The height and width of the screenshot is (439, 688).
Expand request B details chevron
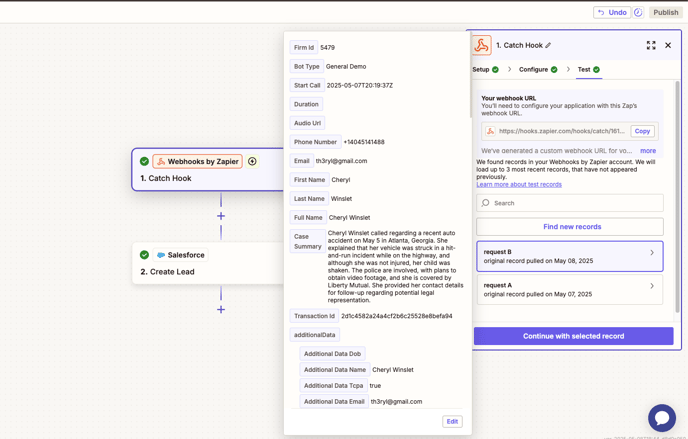pos(652,253)
